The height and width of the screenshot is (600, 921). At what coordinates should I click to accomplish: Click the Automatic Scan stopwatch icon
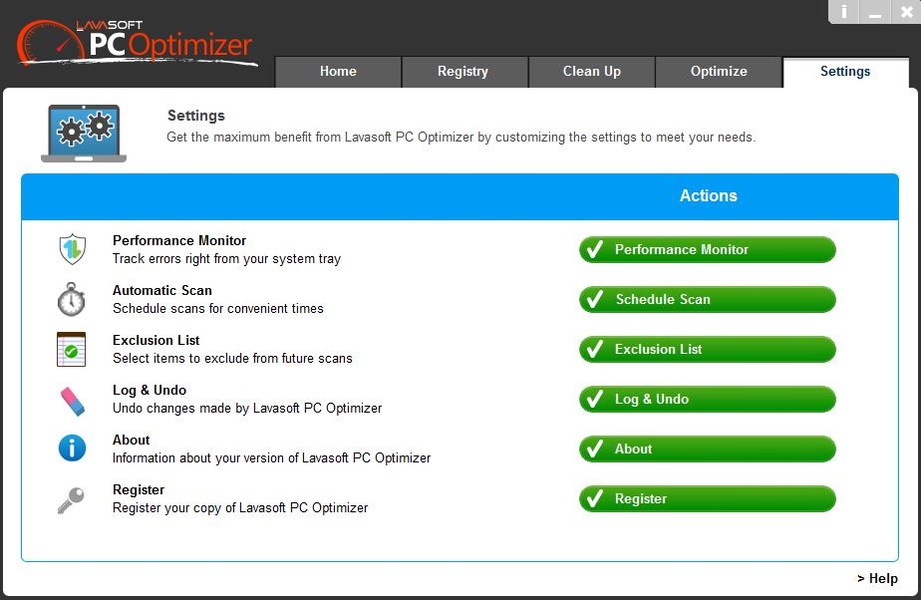tap(71, 299)
